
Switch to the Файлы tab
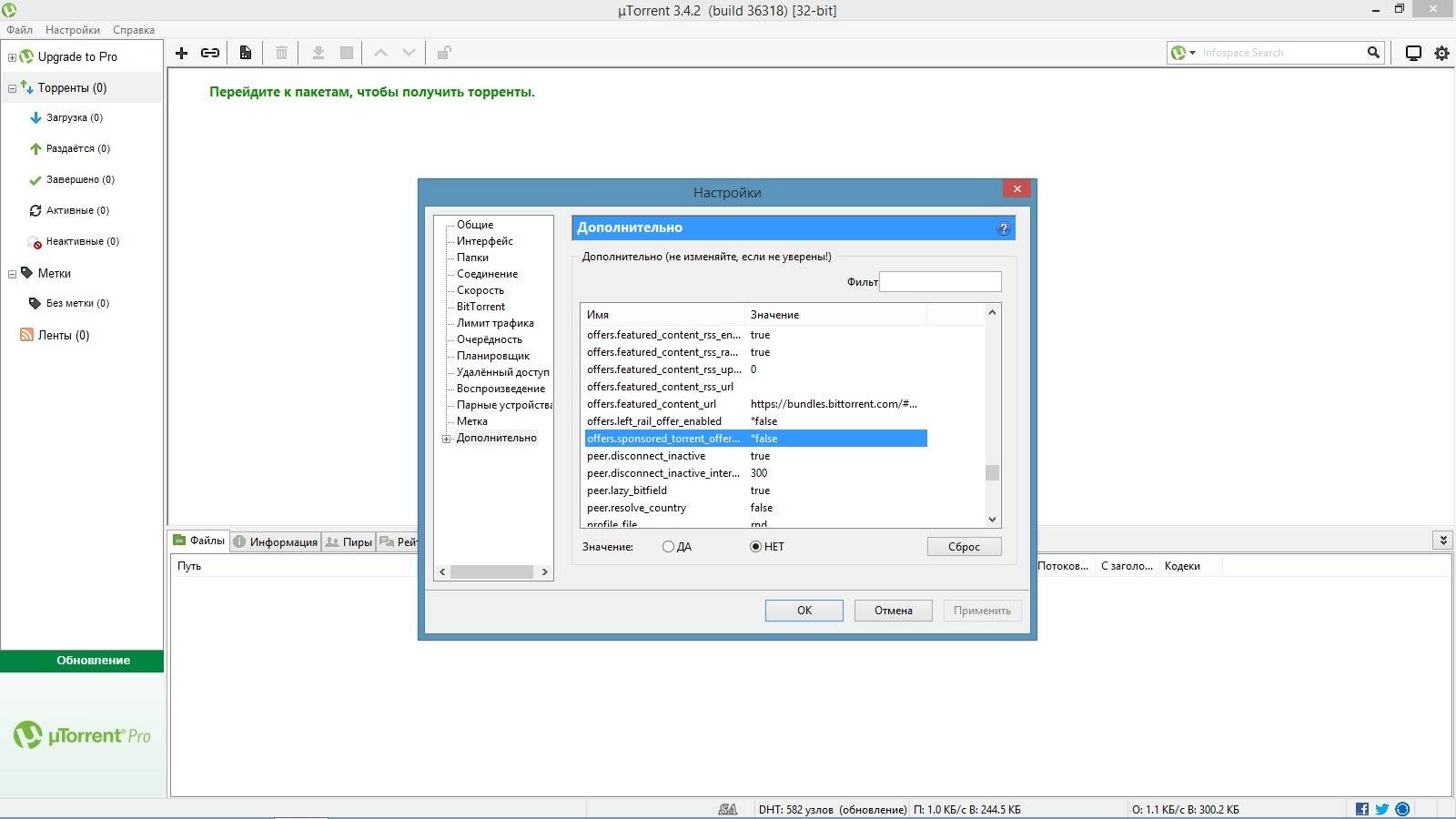tap(199, 541)
